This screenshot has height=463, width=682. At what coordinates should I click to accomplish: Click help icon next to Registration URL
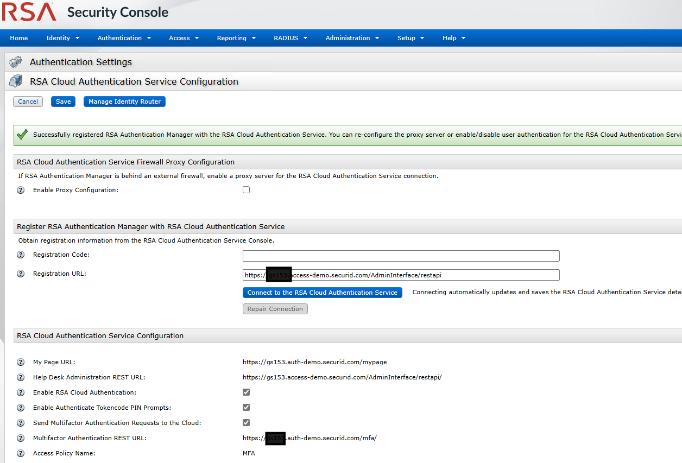[20, 274]
